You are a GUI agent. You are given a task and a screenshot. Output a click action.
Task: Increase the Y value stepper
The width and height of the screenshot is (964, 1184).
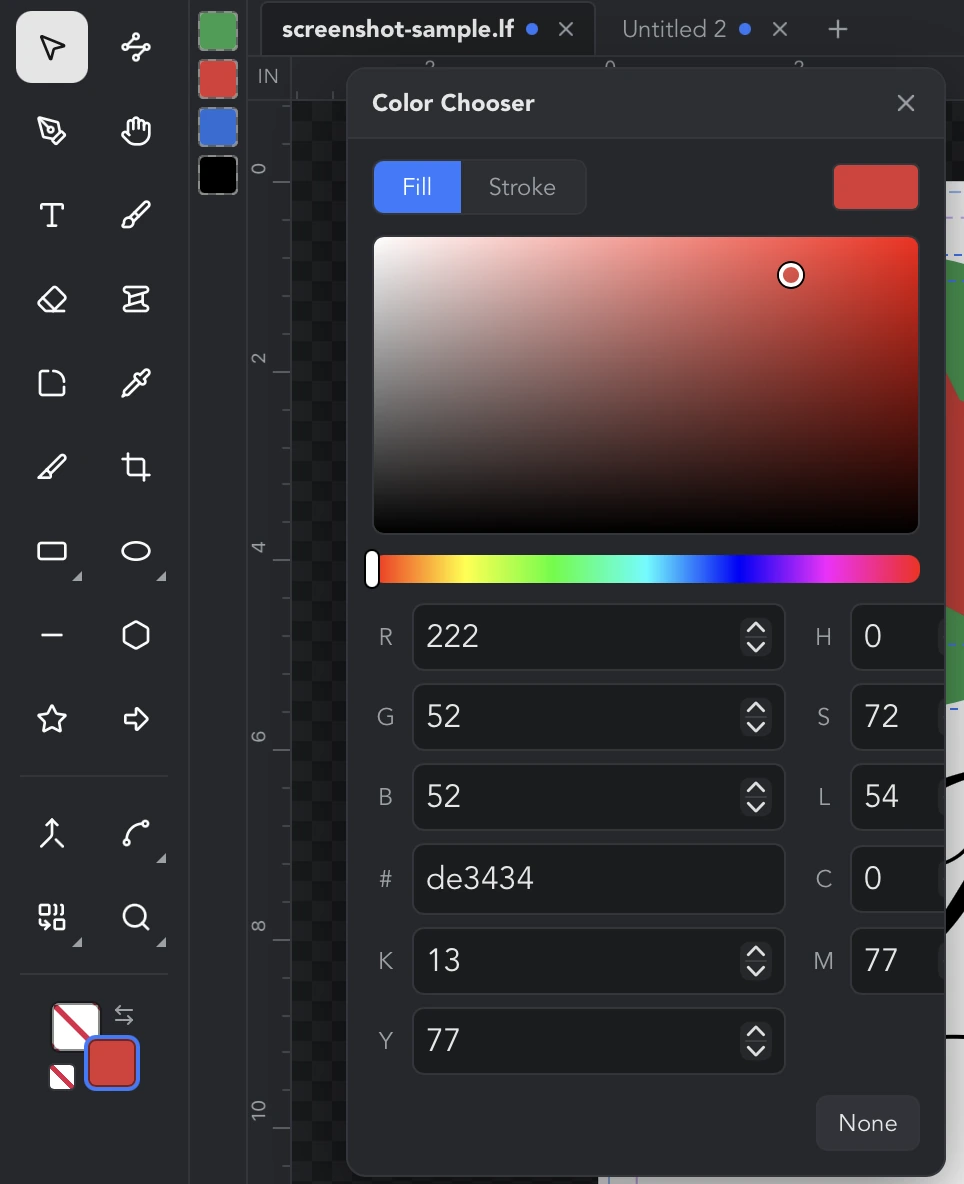pos(756,1031)
